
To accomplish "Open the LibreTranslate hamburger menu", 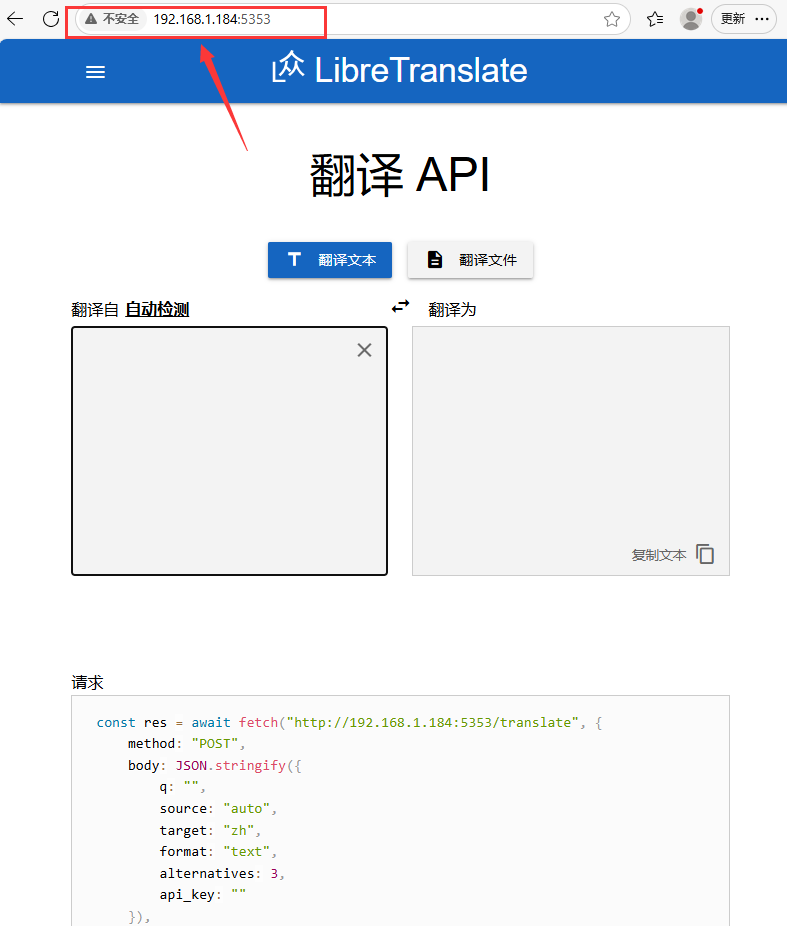I will coord(96,72).
